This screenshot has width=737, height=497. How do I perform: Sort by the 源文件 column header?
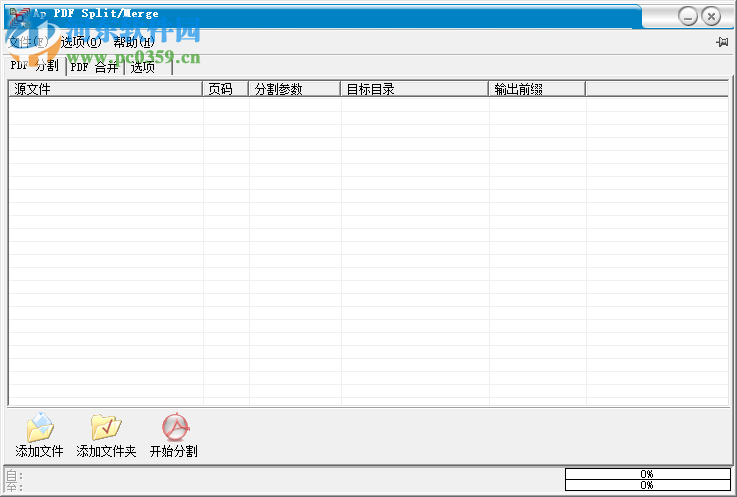(105, 89)
